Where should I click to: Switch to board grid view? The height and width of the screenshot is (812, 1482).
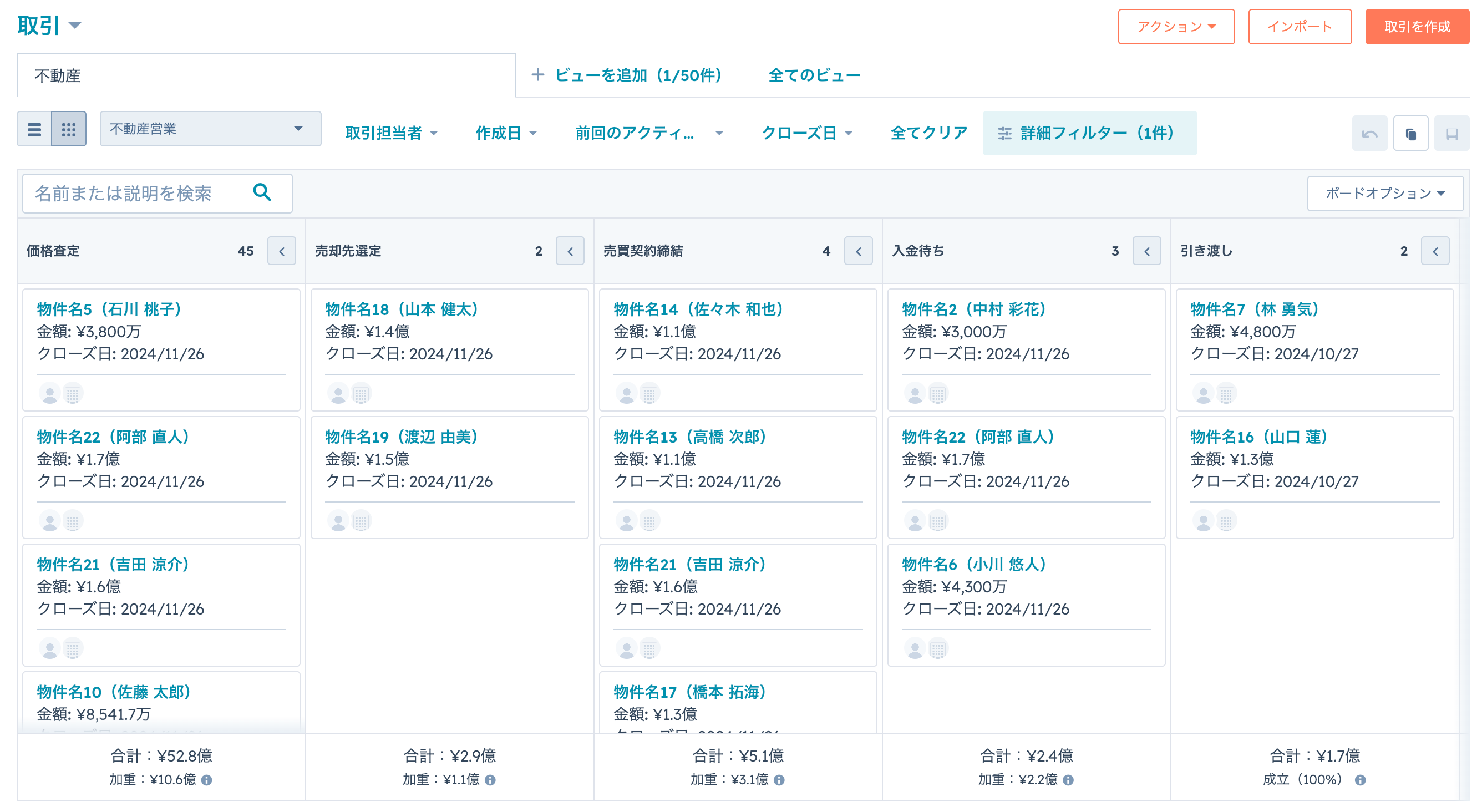69,129
